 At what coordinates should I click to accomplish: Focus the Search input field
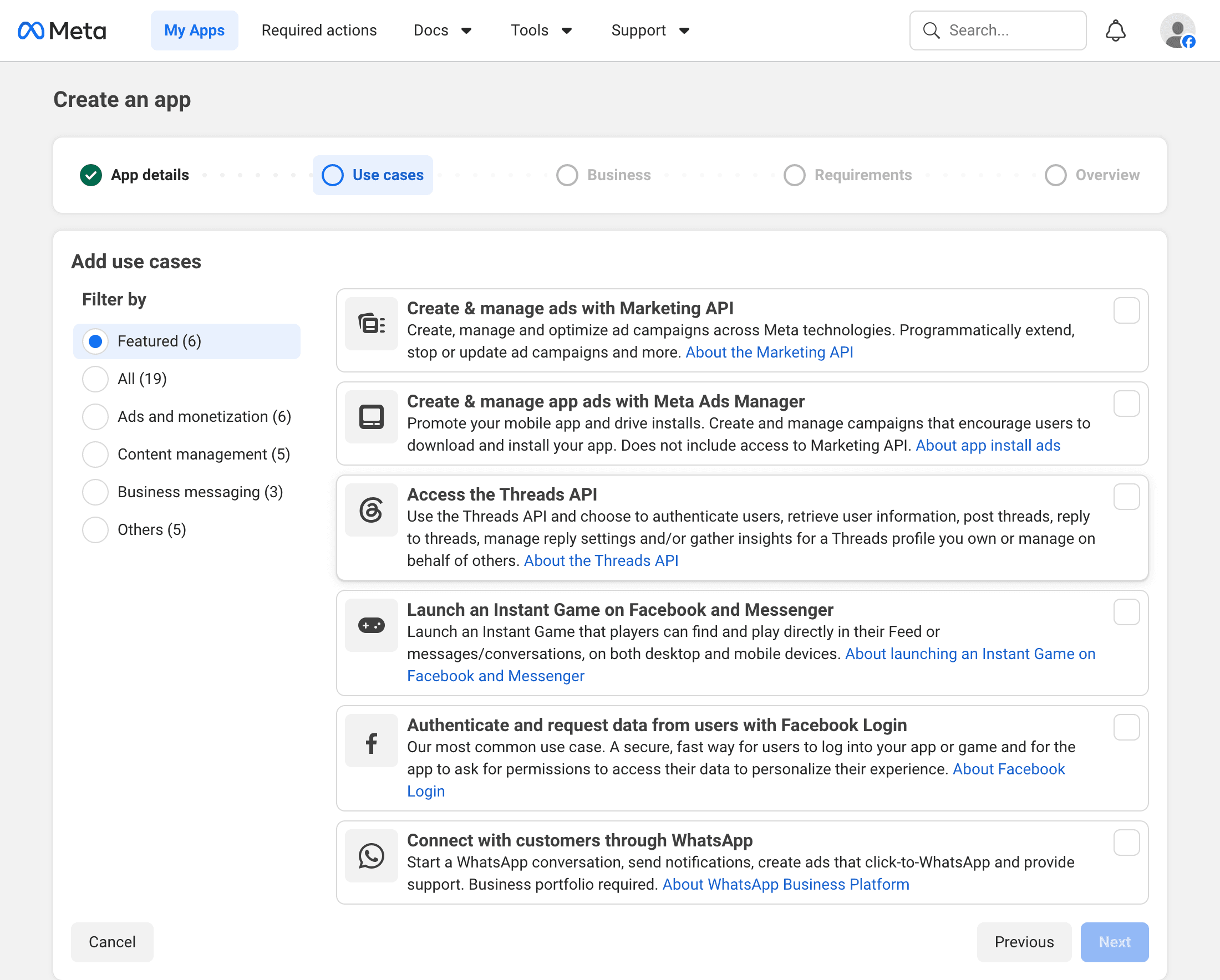[x=998, y=30]
